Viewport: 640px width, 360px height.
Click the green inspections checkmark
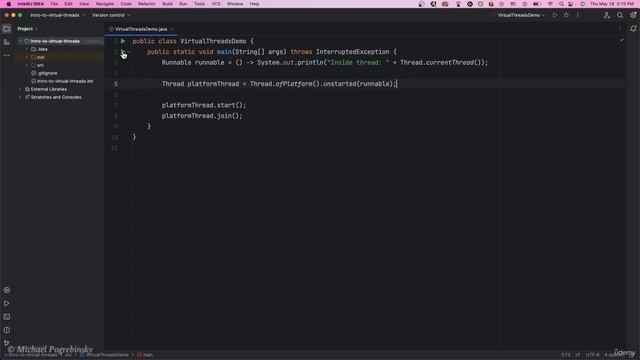[622, 40]
